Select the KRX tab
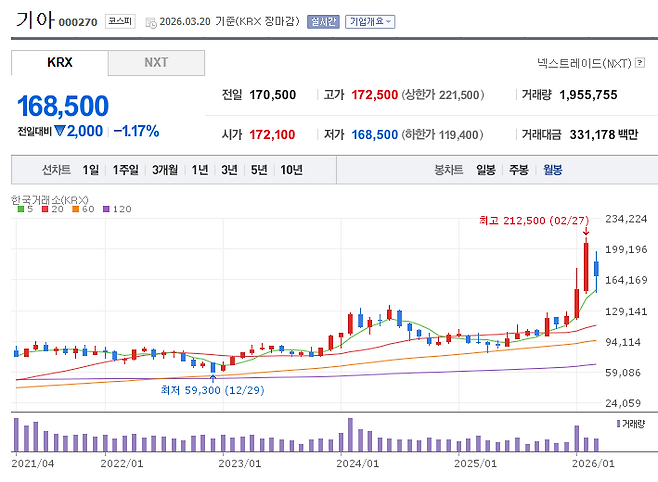 [x=60, y=62]
